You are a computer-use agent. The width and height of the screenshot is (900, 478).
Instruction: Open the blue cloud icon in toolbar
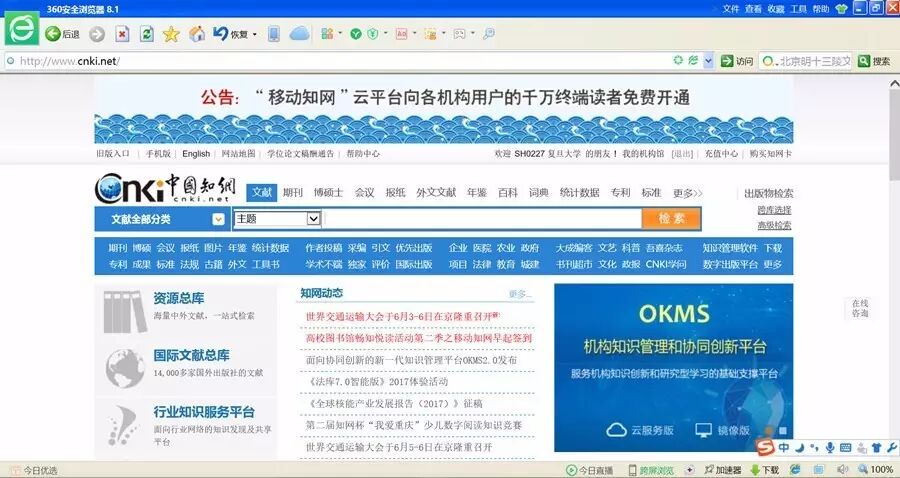tap(300, 34)
